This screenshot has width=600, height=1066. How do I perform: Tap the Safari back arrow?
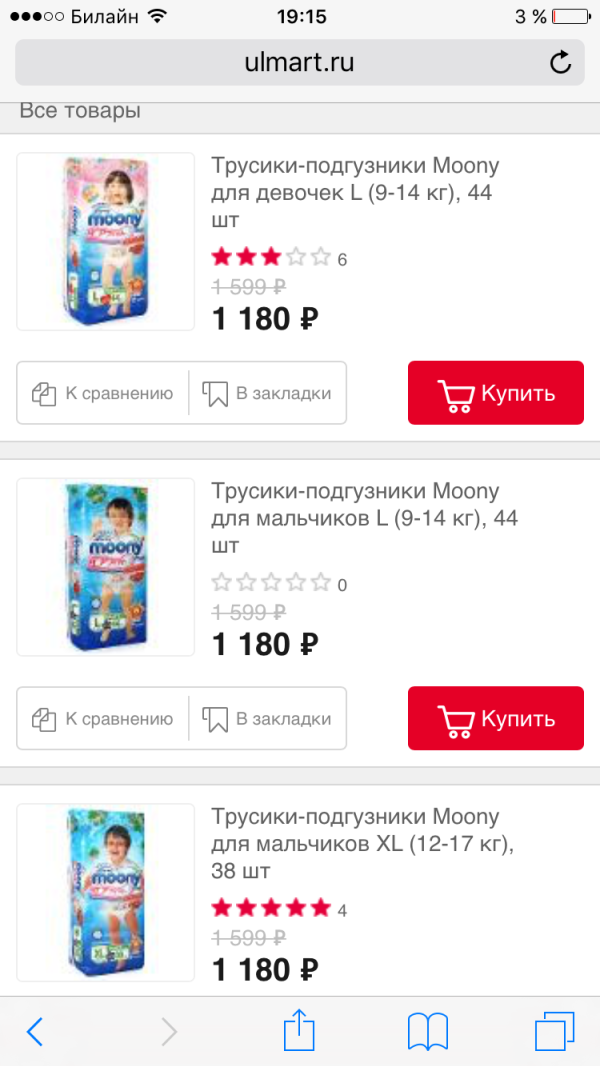click(35, 1030)
